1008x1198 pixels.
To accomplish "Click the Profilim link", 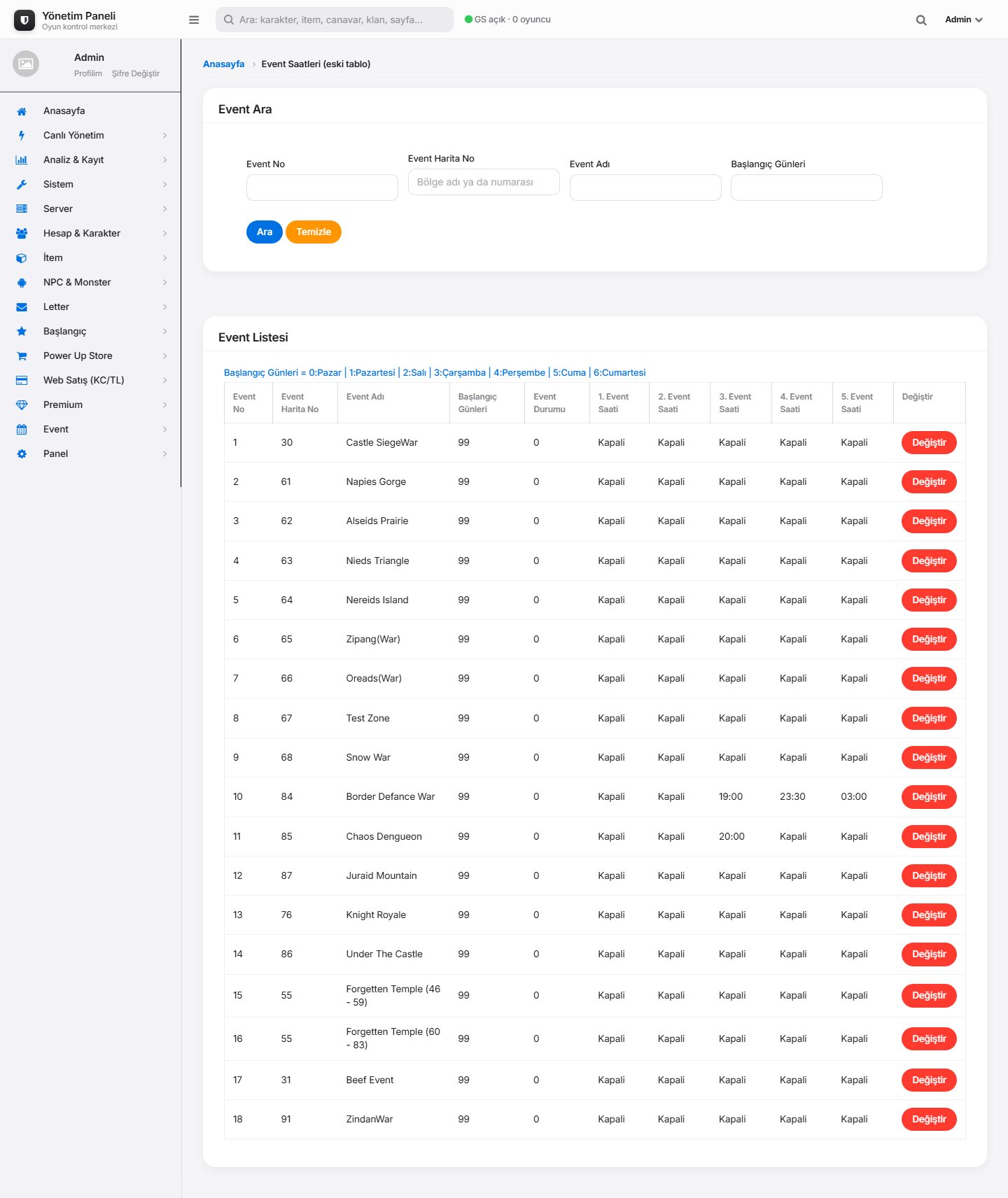I will click(88, 73).
